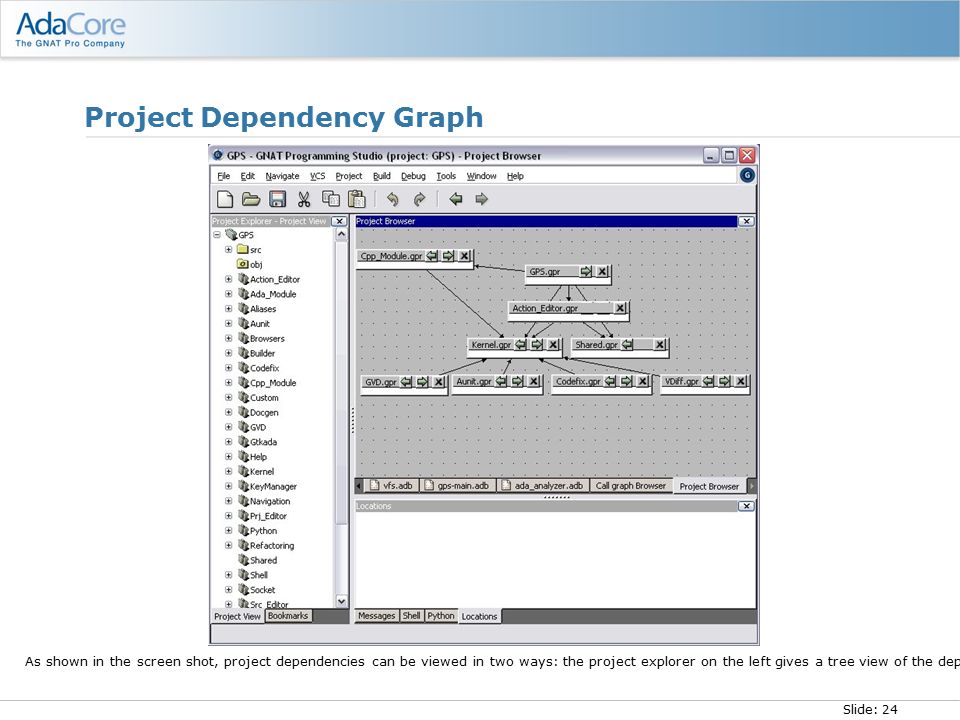Close the Cpp_Module.gpr node box

(465, 256)
